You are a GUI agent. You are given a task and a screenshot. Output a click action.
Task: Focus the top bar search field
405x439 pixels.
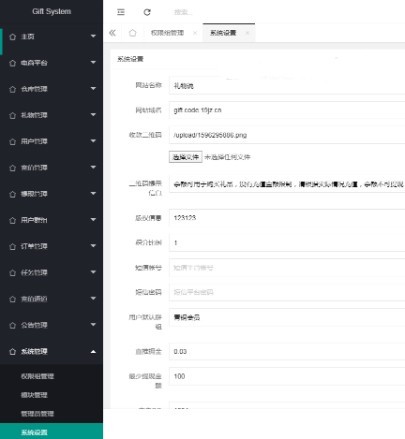tap(183, 12)
